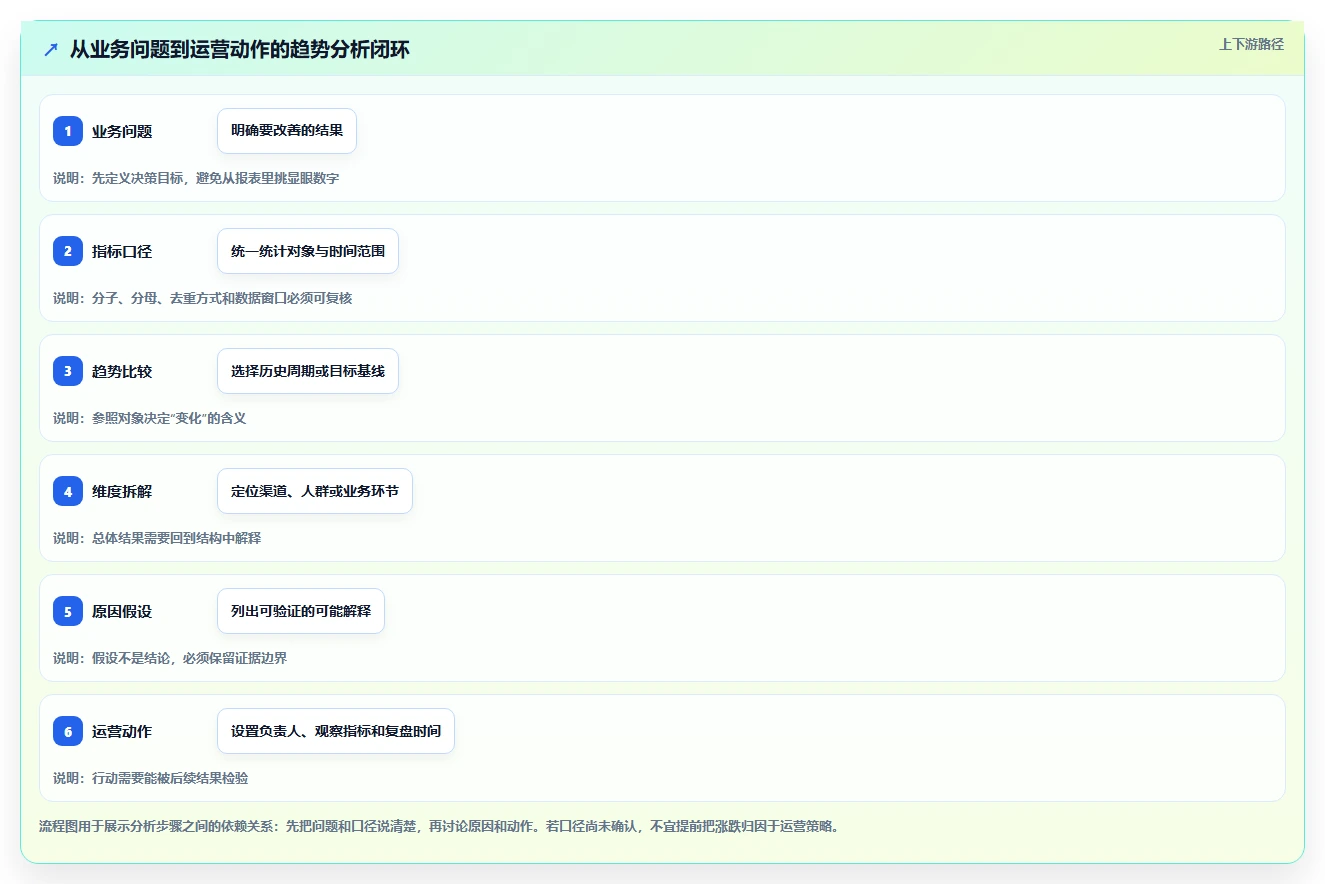The image size is (1325, 884).
Task: Click the 上下游路径 label in the header
Action: pos(1251,44)
